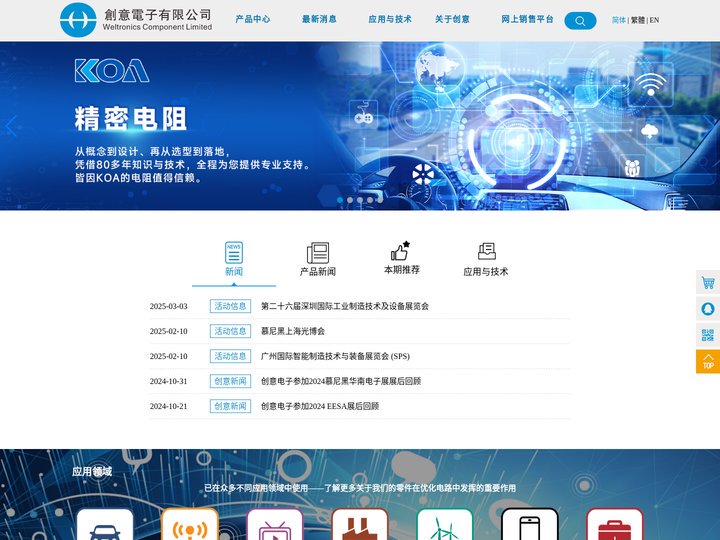This screenshot has width=720, height=540.
Task: Switch language to 简体
Action: (x=619, y=20)
